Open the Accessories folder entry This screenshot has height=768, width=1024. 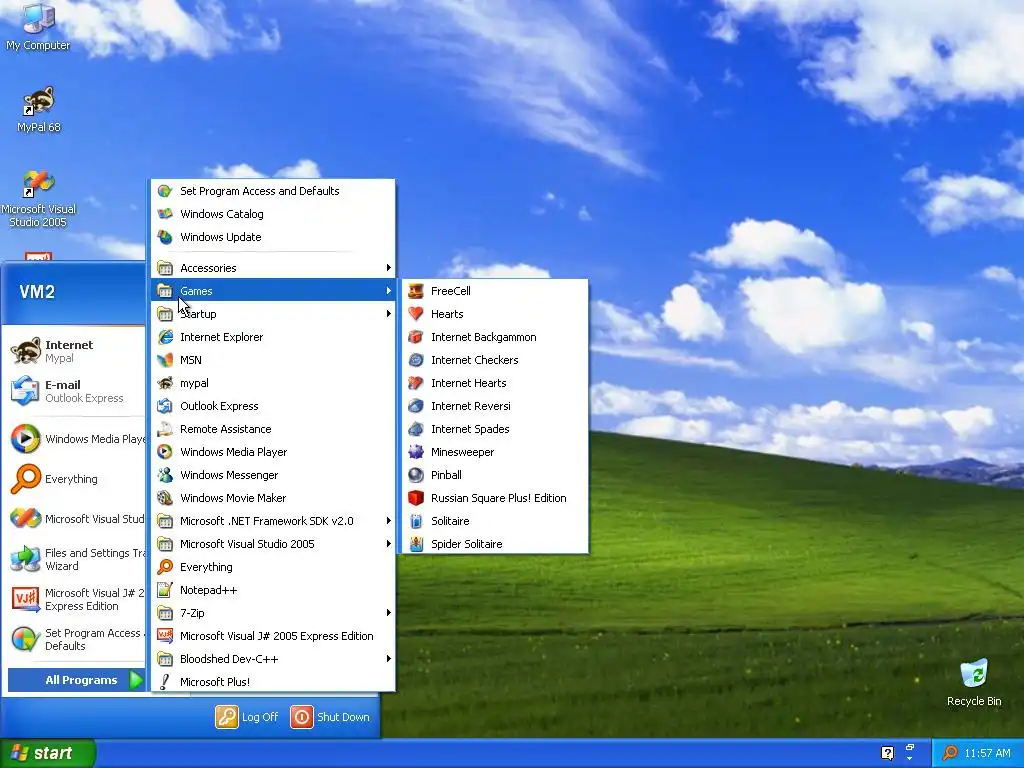(273, 268)
